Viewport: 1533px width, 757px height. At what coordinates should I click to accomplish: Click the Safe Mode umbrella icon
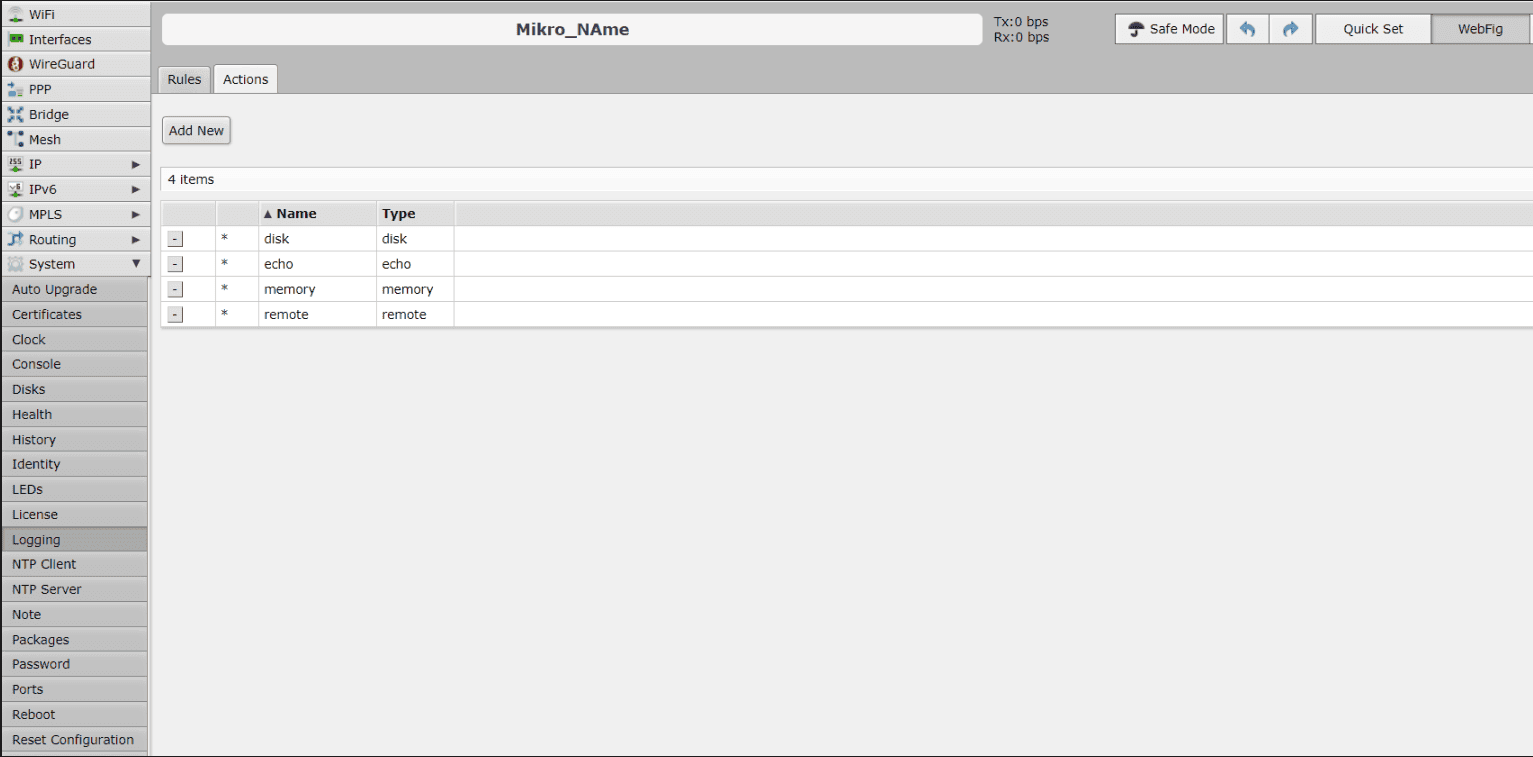click(x=1136, y=29)
